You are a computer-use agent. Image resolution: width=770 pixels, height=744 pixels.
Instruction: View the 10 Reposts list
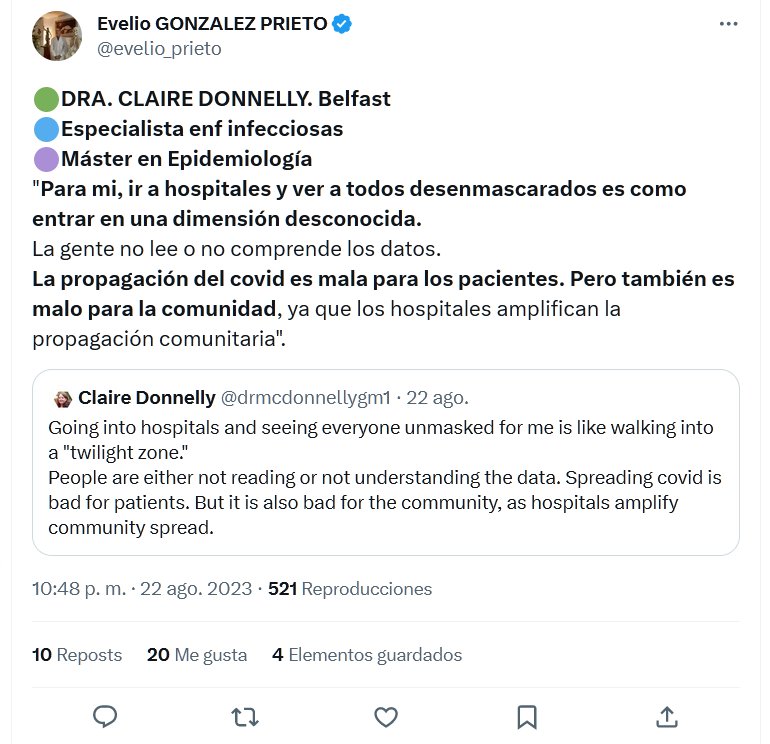pyautogui.click(x=77, y=655)
